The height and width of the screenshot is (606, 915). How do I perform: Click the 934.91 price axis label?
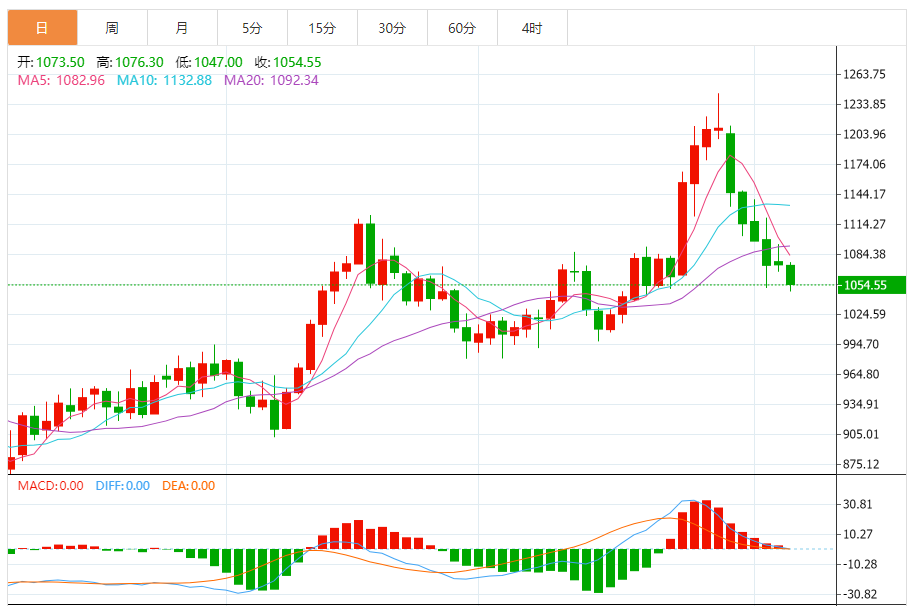click(861, 404)
